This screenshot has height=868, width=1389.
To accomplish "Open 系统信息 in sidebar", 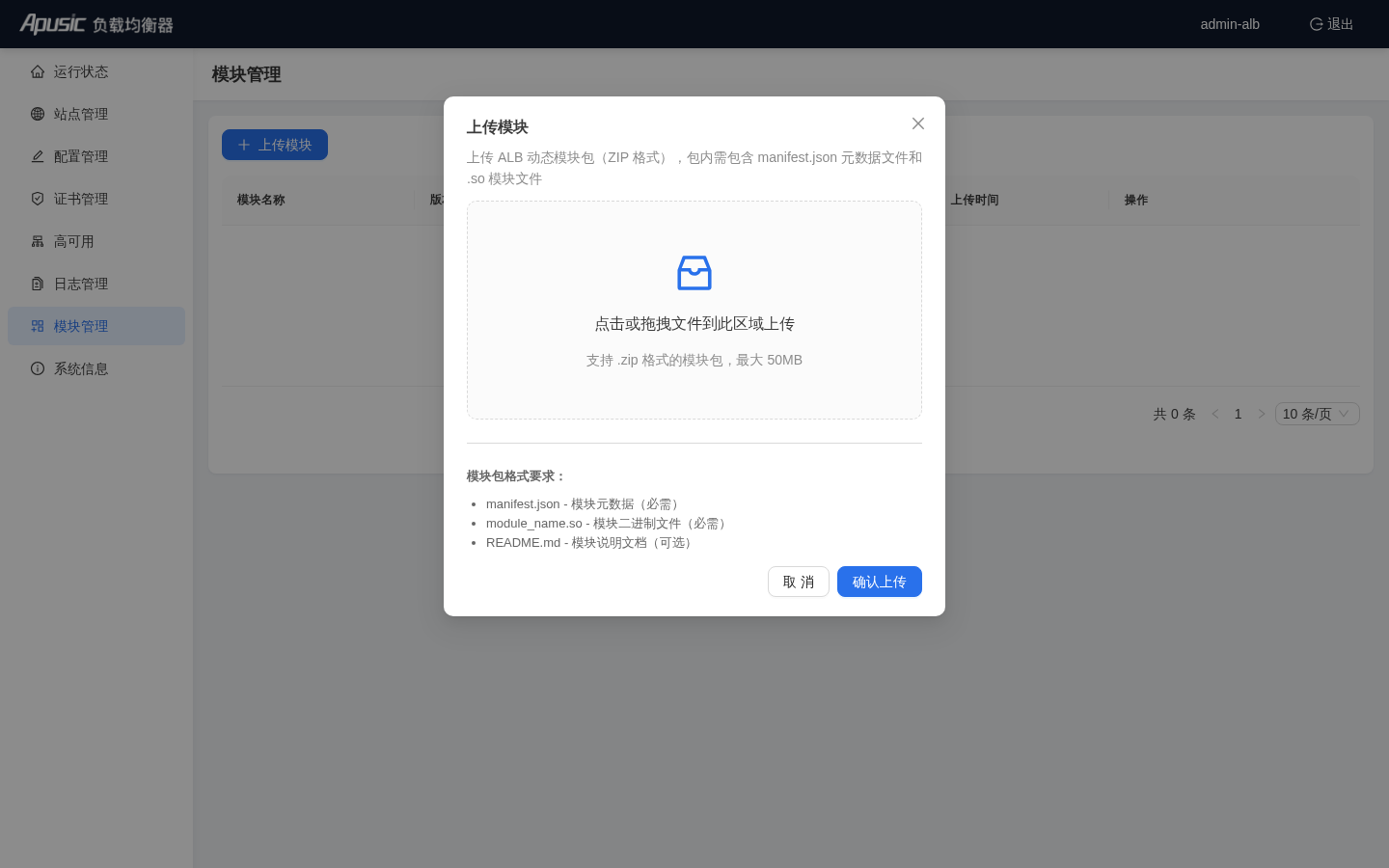I will tap(96, 368).
